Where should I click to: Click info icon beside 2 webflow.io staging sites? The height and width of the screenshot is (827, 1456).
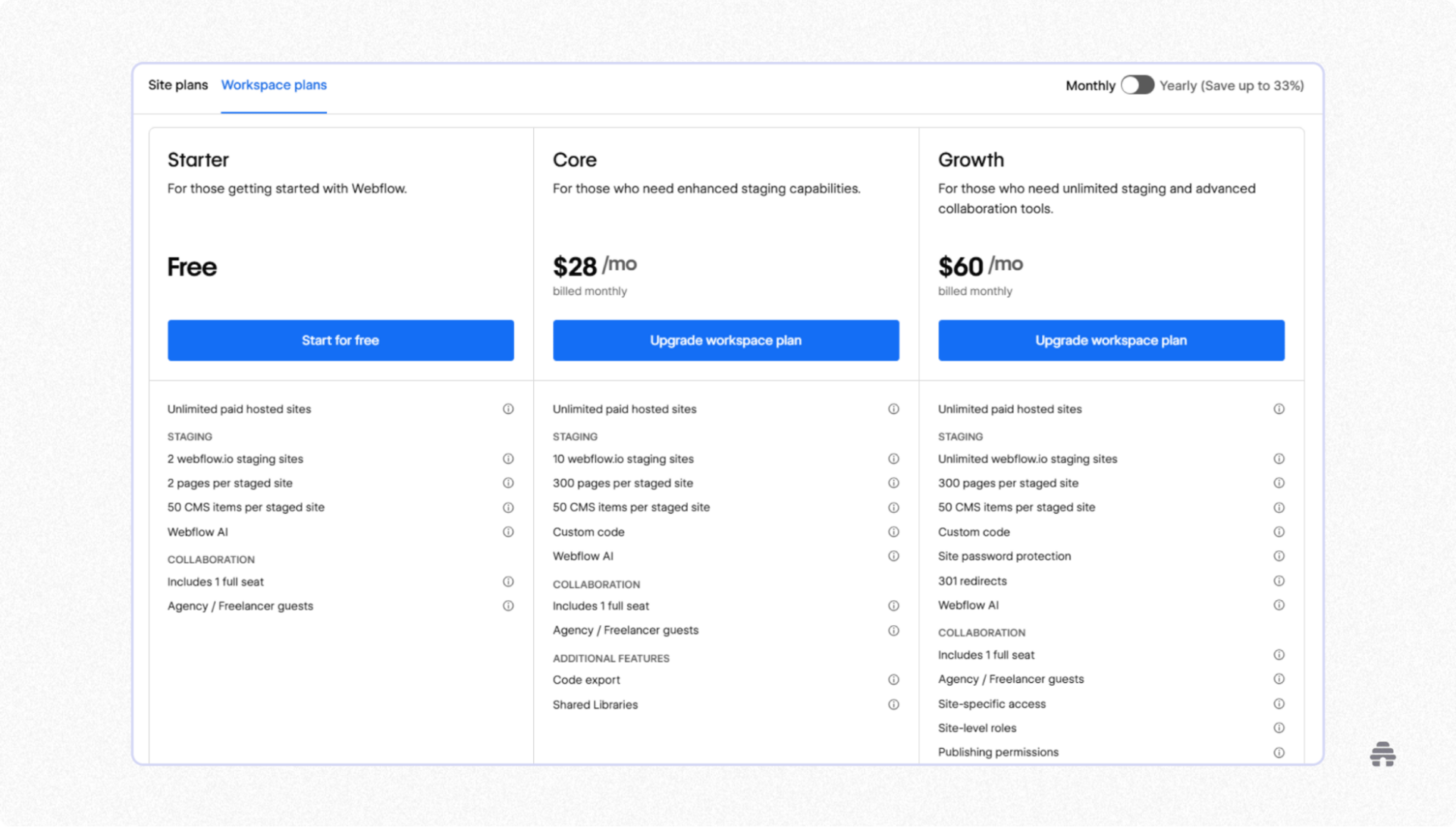pos(508,458)
